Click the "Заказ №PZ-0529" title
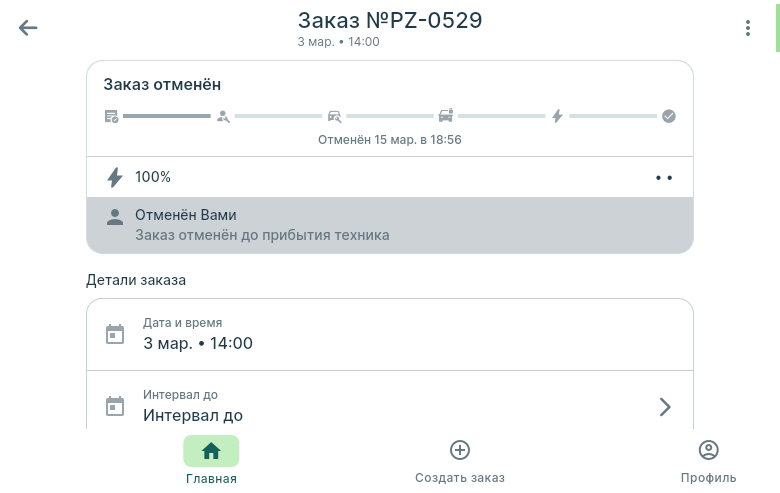The height and width of the screenshot is (493, 780). 390,20
